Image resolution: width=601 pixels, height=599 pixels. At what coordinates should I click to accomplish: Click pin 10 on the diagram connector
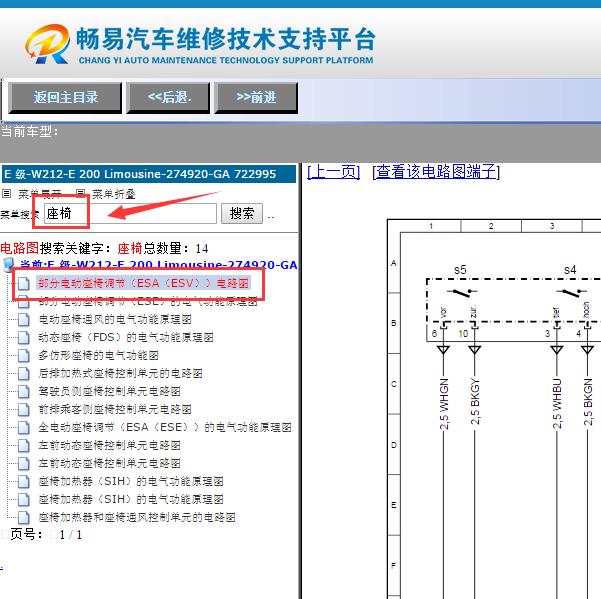pyautogui.click(x=463, y=334)
